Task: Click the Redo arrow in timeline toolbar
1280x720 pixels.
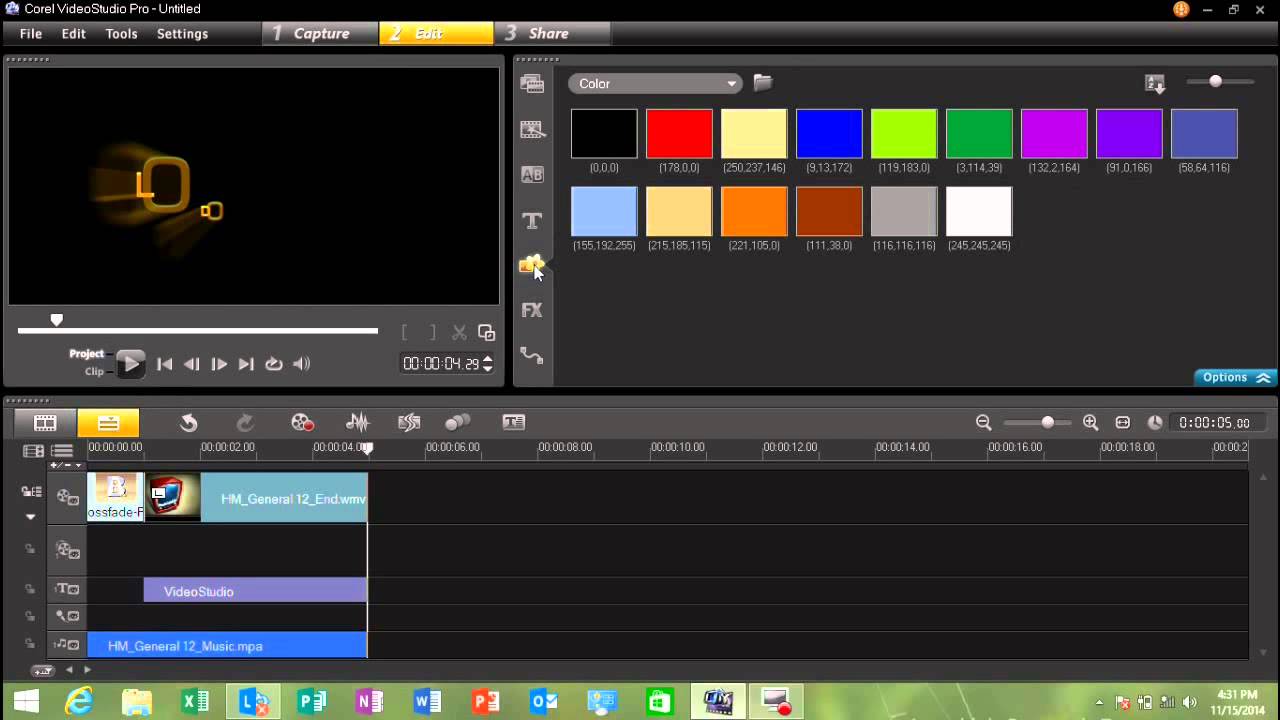Action: [245, 423]
